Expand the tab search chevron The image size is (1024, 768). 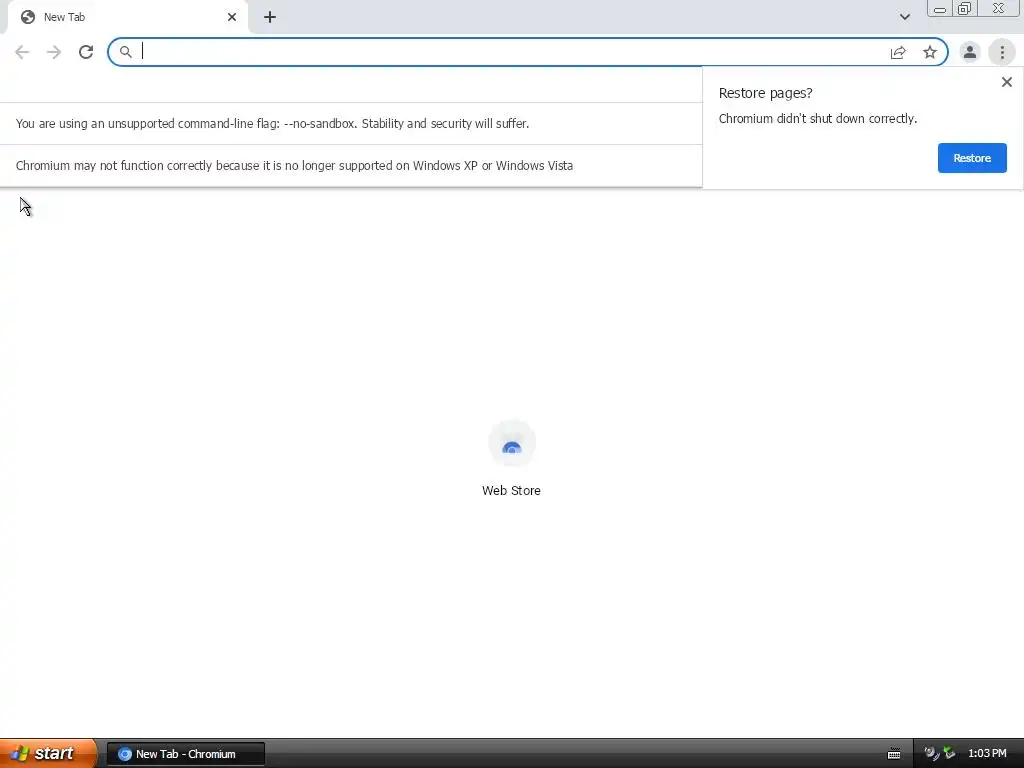tap(904, 17)
